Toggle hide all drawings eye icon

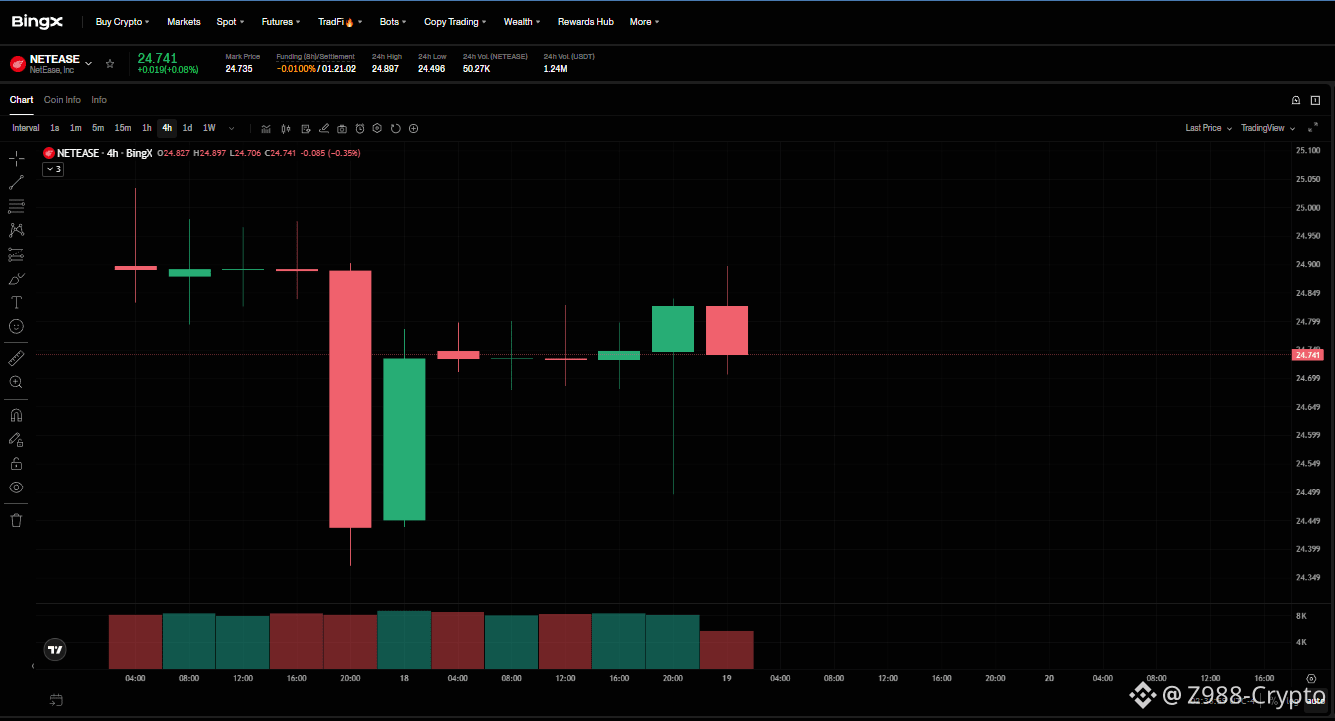[x=16, y=487]
